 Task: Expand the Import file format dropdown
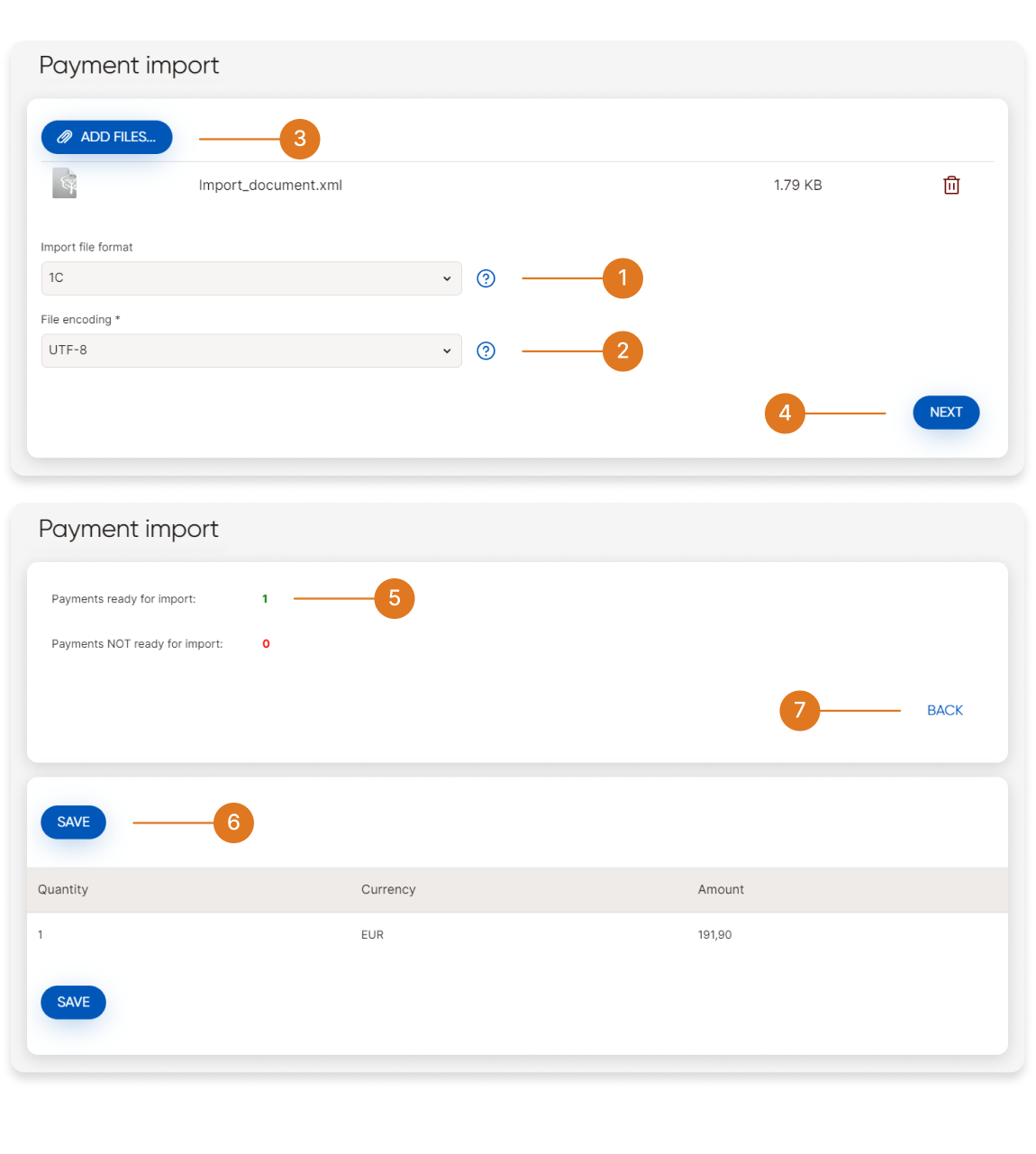[251, 278]
